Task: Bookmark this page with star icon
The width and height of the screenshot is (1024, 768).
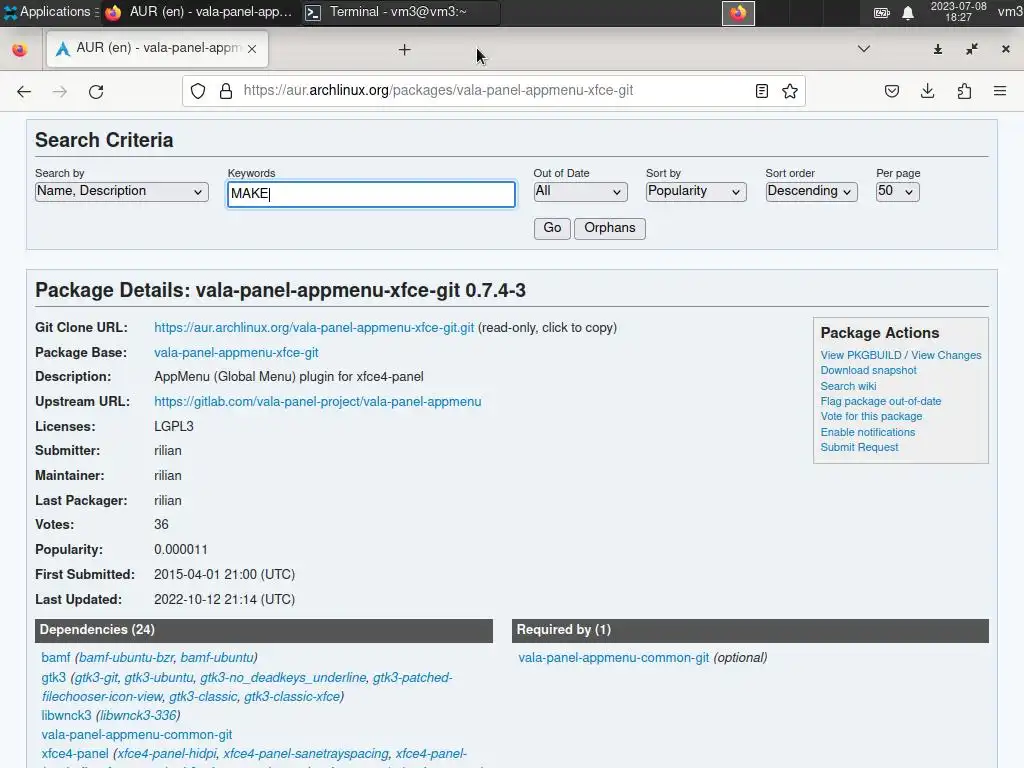Action: point(790,91)
